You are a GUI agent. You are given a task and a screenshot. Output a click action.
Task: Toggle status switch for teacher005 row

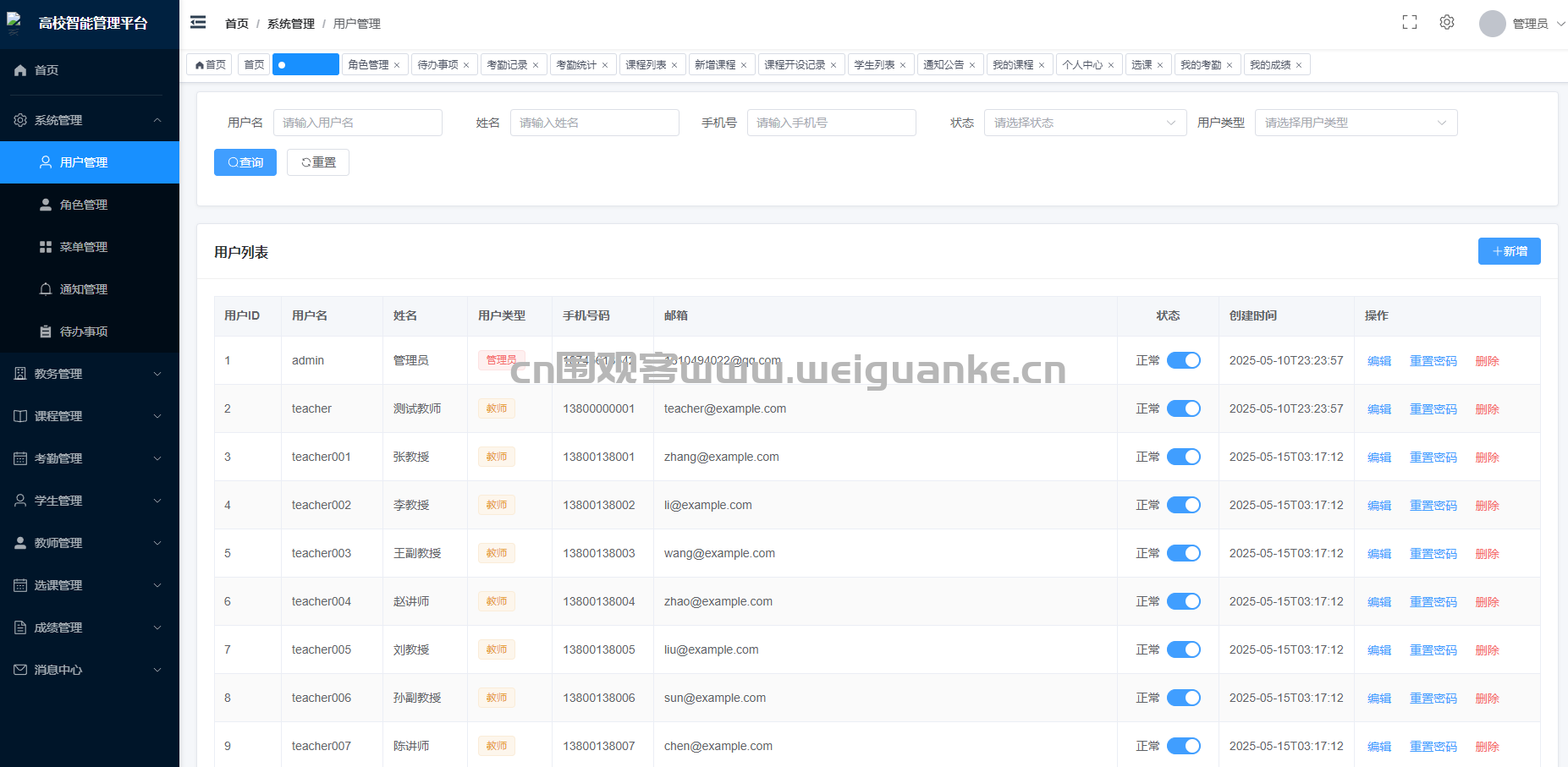(x=1183, y=649)
